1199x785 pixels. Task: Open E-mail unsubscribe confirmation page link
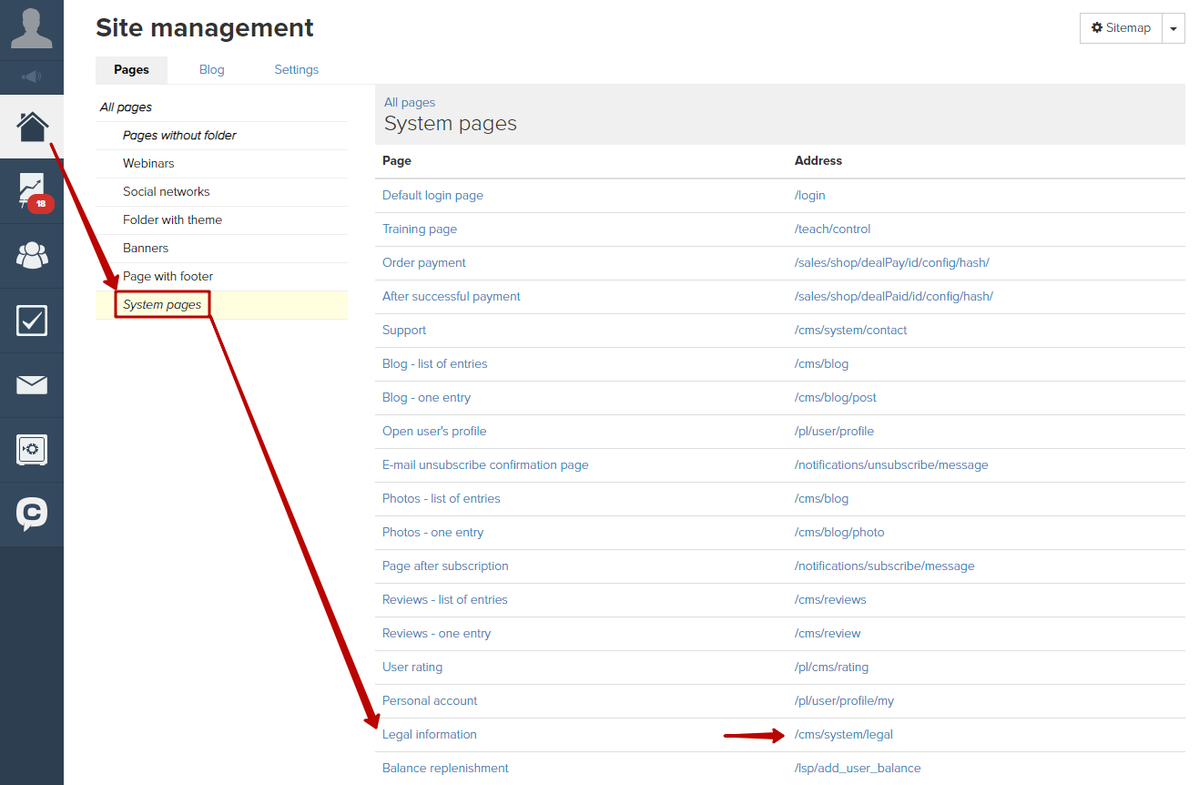486,465
